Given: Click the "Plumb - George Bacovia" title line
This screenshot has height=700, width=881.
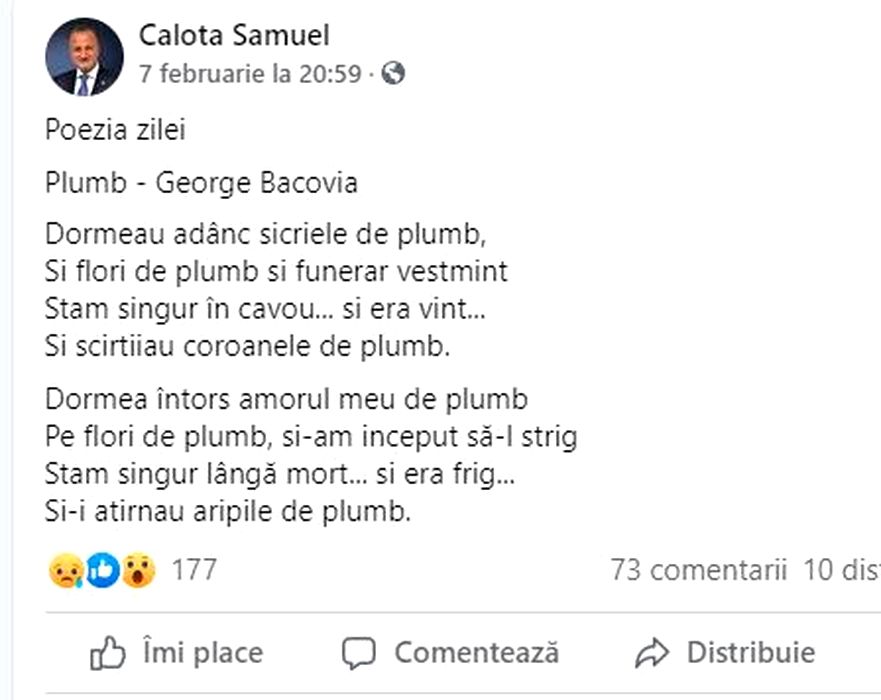Looking at the screenshot, I should (x=201, y=184).
